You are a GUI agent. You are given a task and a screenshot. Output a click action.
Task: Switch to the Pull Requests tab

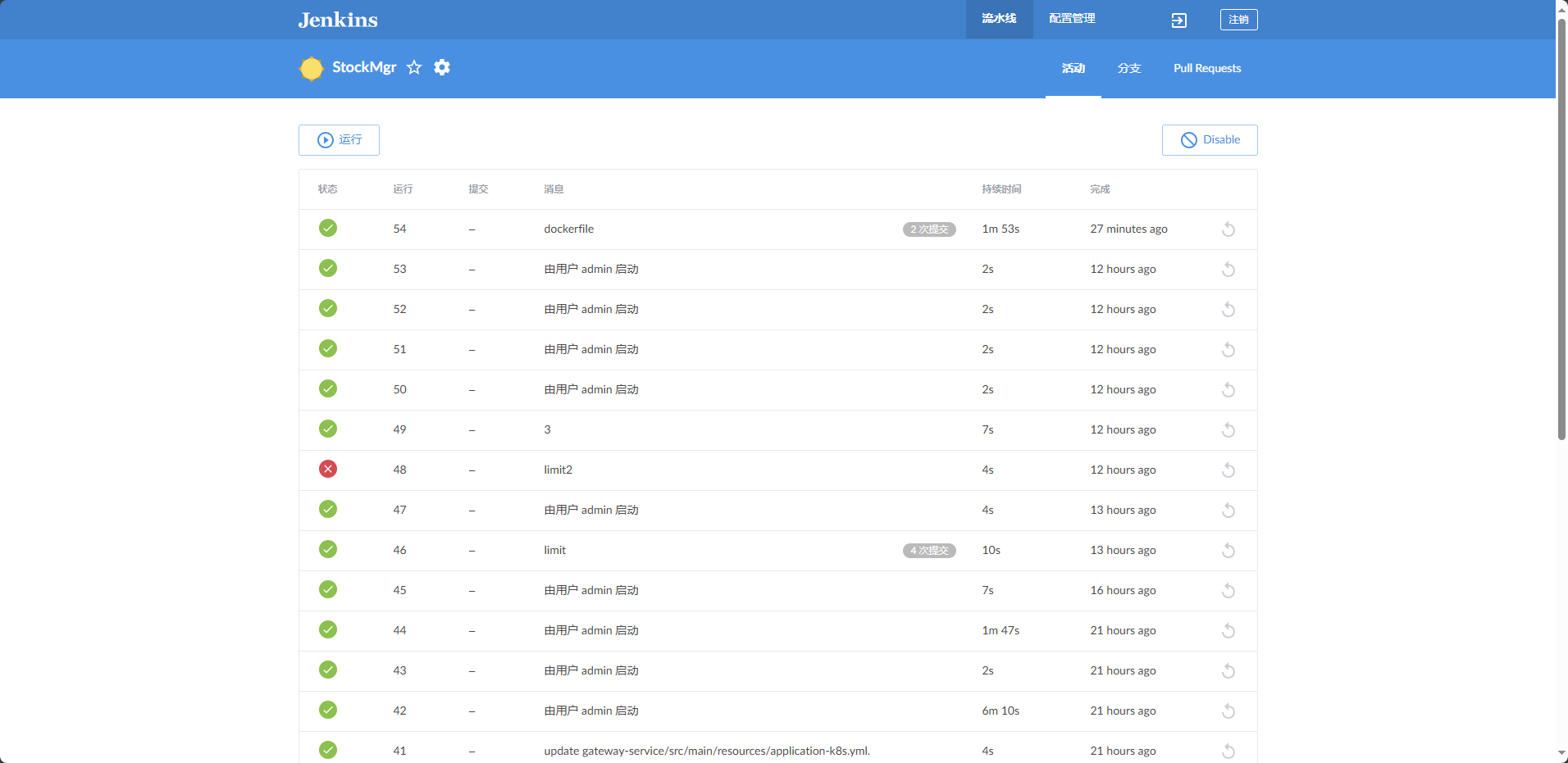[1206, 69]
